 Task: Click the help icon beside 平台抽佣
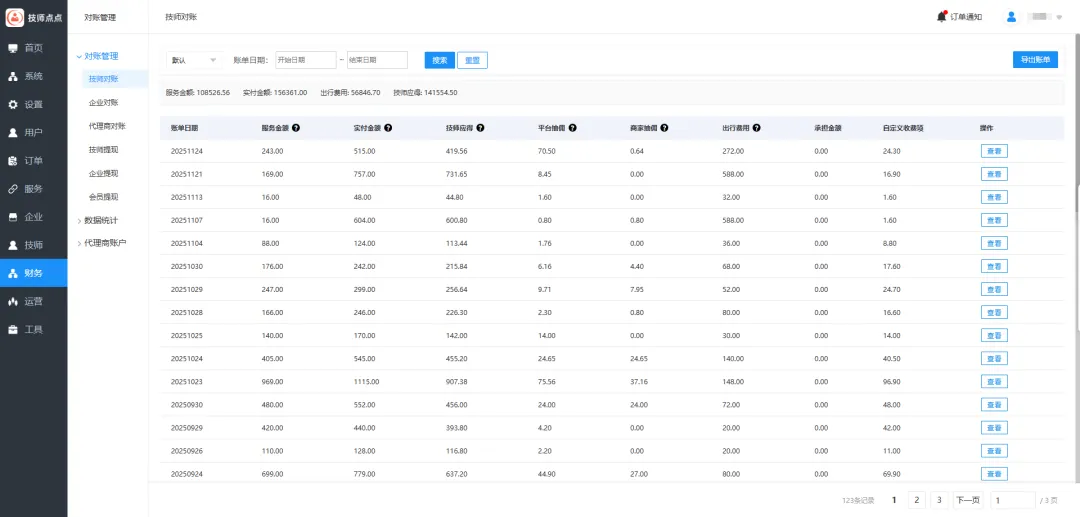click(573, 128)
